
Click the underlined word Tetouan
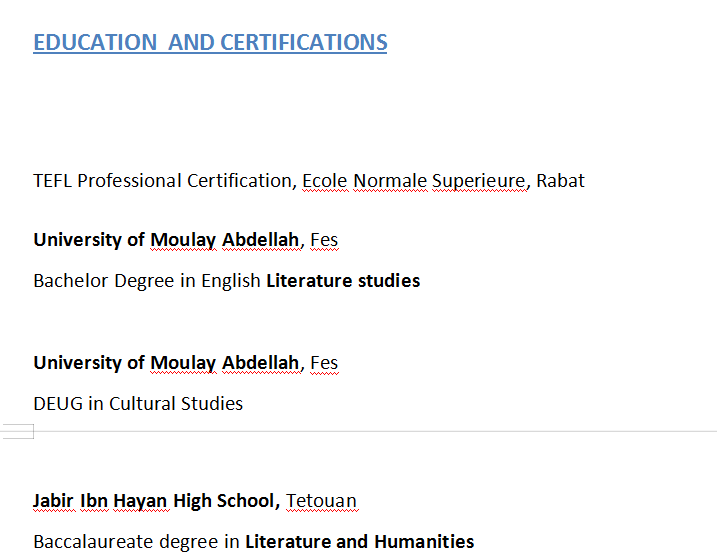pyautogui.click(x=321, y=501)
